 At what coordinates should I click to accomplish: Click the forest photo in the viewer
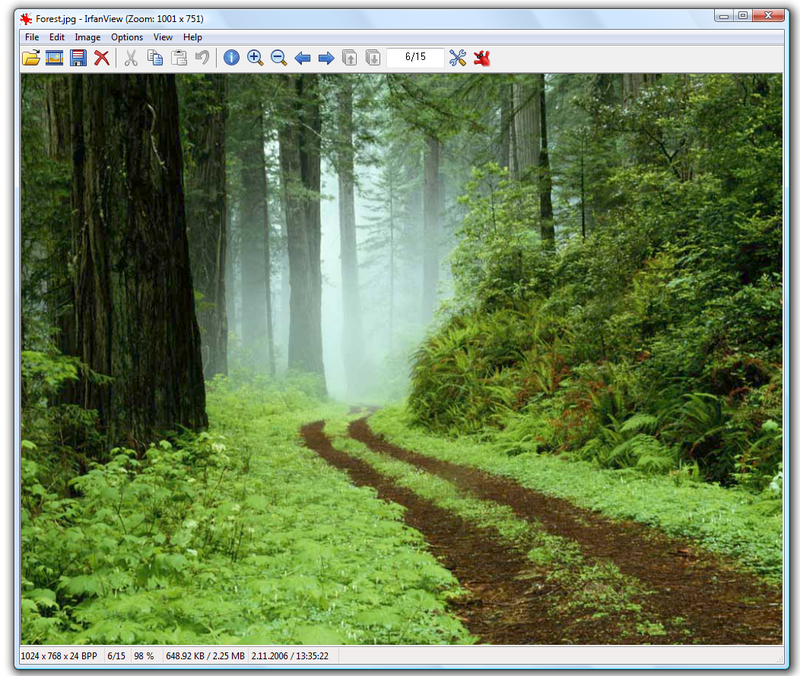402,359
